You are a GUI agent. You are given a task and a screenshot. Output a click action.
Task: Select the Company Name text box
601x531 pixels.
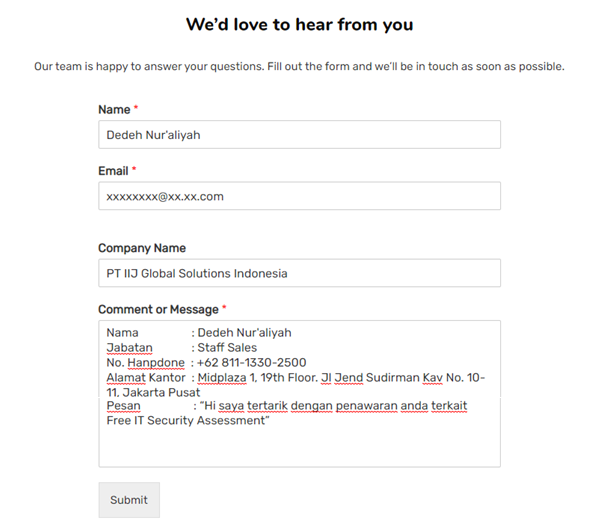[299, 273]
